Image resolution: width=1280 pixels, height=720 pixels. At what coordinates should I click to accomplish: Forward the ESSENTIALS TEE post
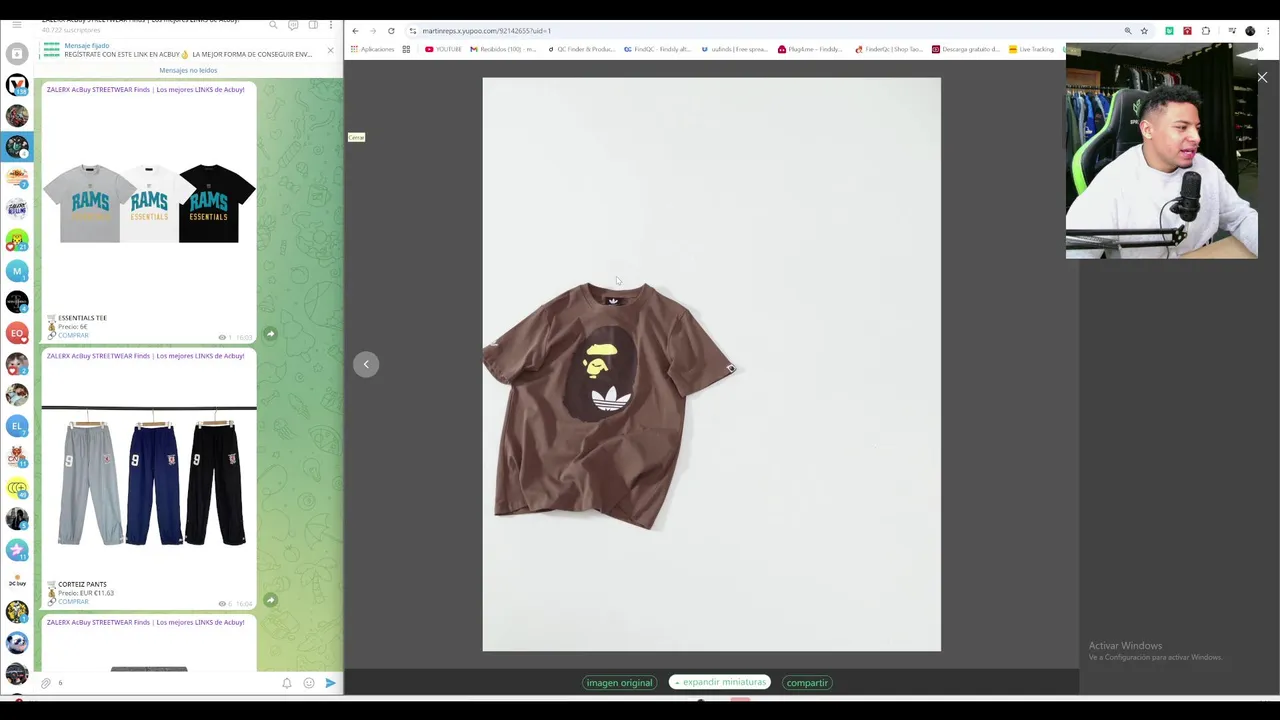click(x=270, y=333)
